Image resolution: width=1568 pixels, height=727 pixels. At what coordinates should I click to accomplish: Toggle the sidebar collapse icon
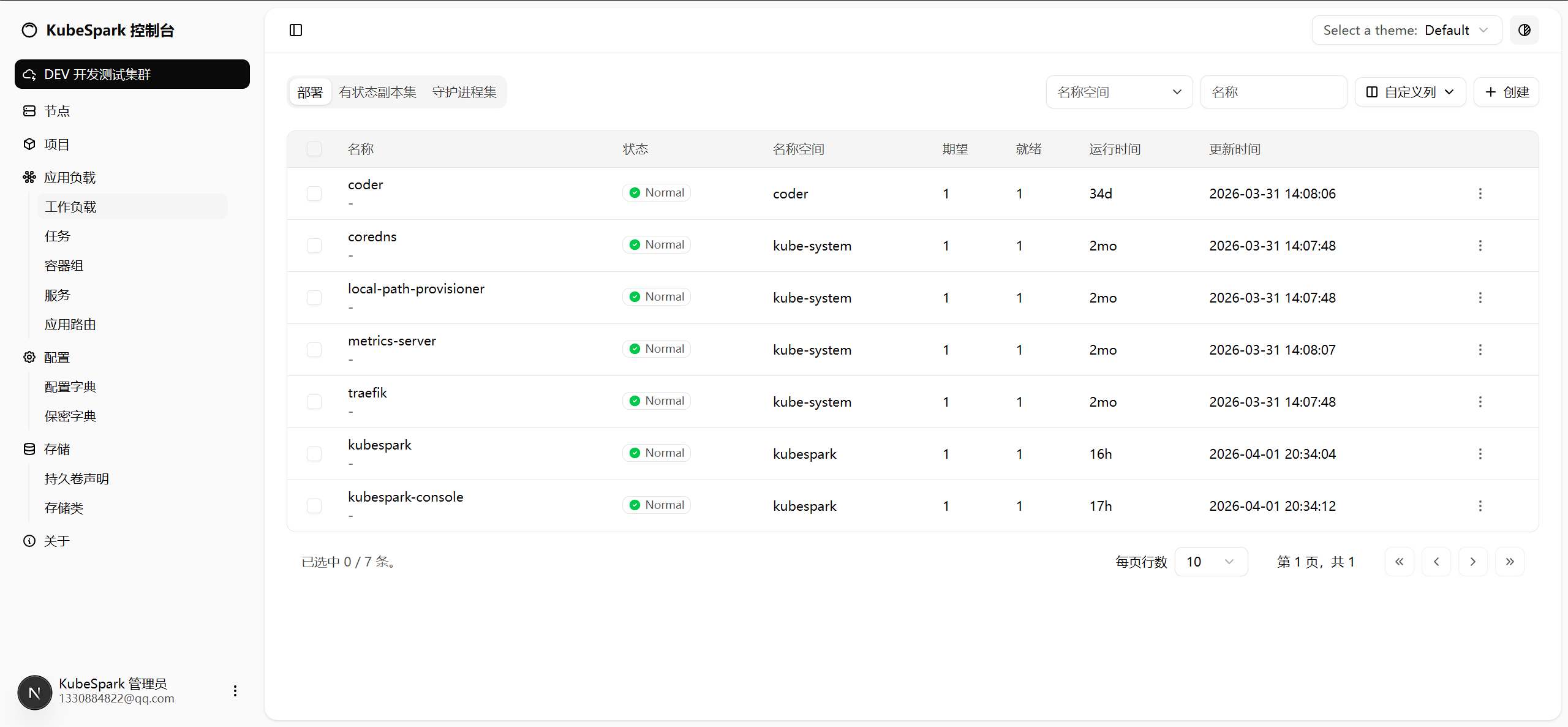point(296,30)
